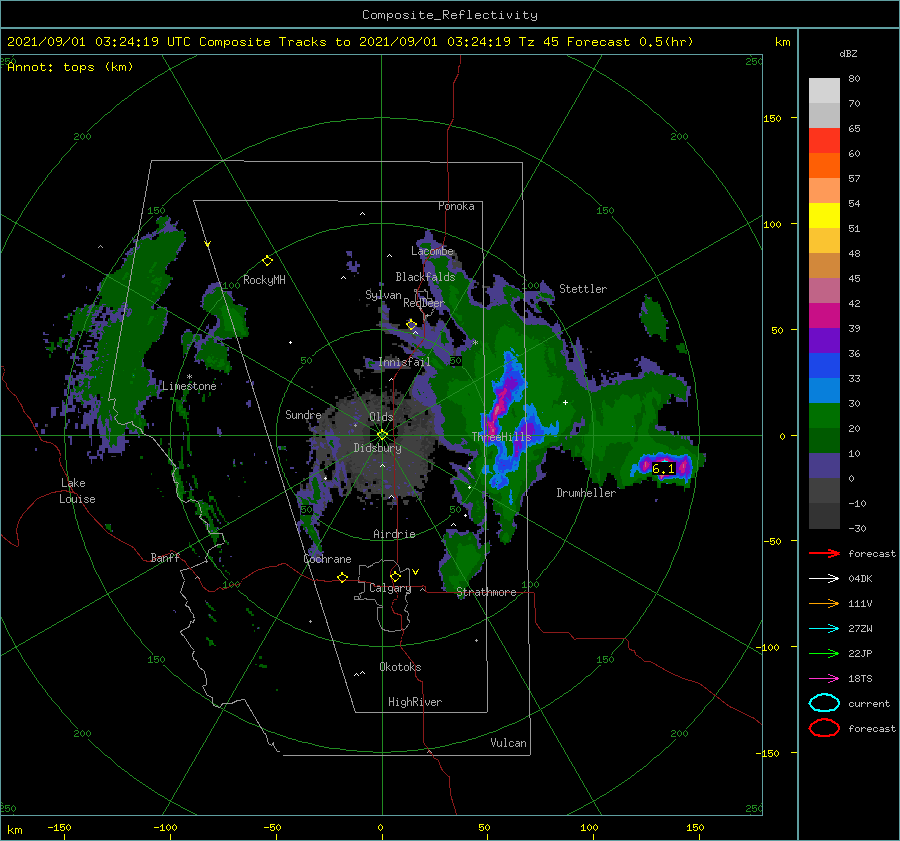Select the yellow 51–54 dBZ swatch
The height and width of the screenshot is (841, 900).
(x=824, y=216)
